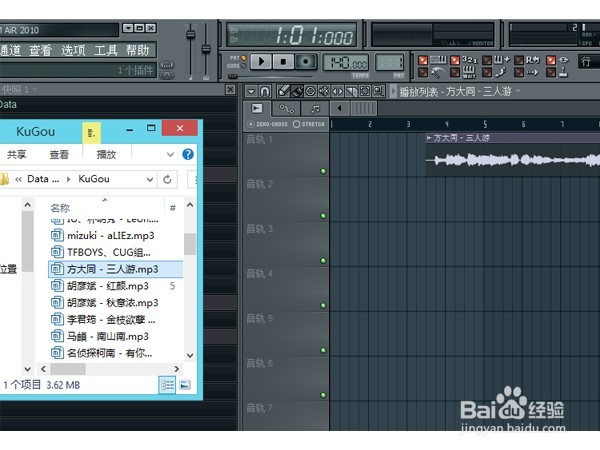The image size is (600, 450).
Task: Switch to pattern clips music note tab
Action: [x=316, y=109]
